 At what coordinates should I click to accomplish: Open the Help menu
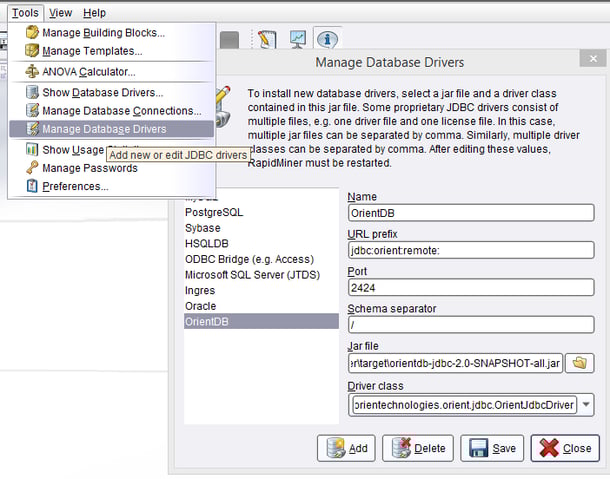point(94,13)
